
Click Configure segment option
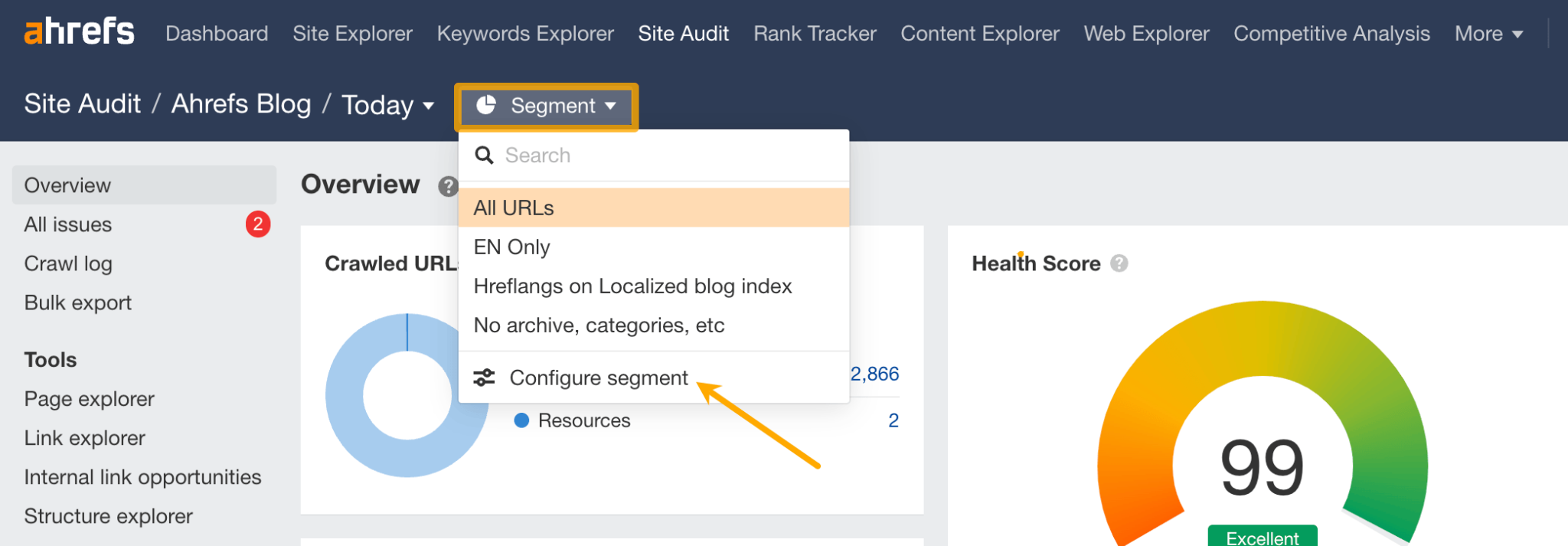(654, 378)
